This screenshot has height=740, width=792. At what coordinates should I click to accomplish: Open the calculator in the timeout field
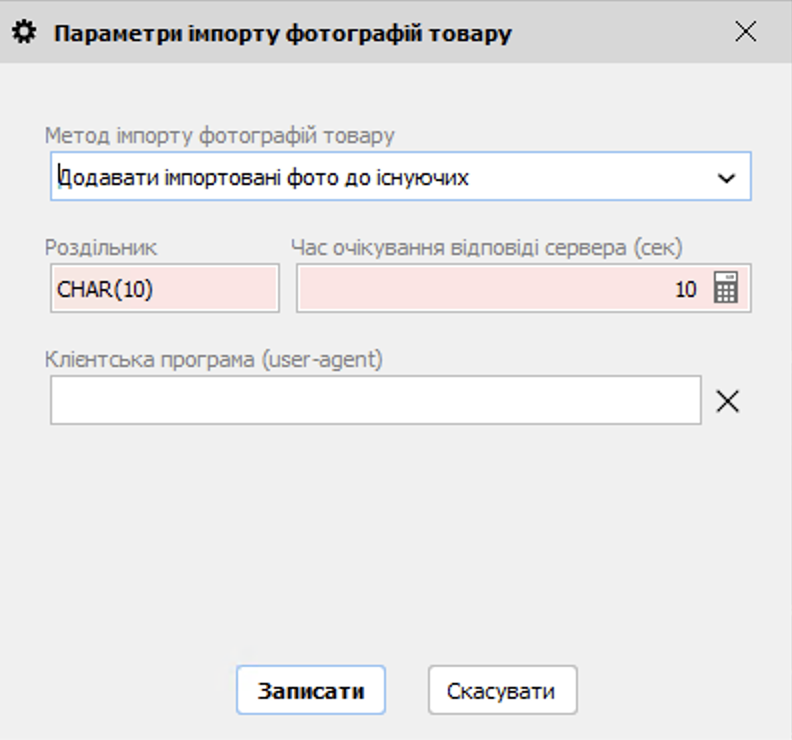[726, 289]
